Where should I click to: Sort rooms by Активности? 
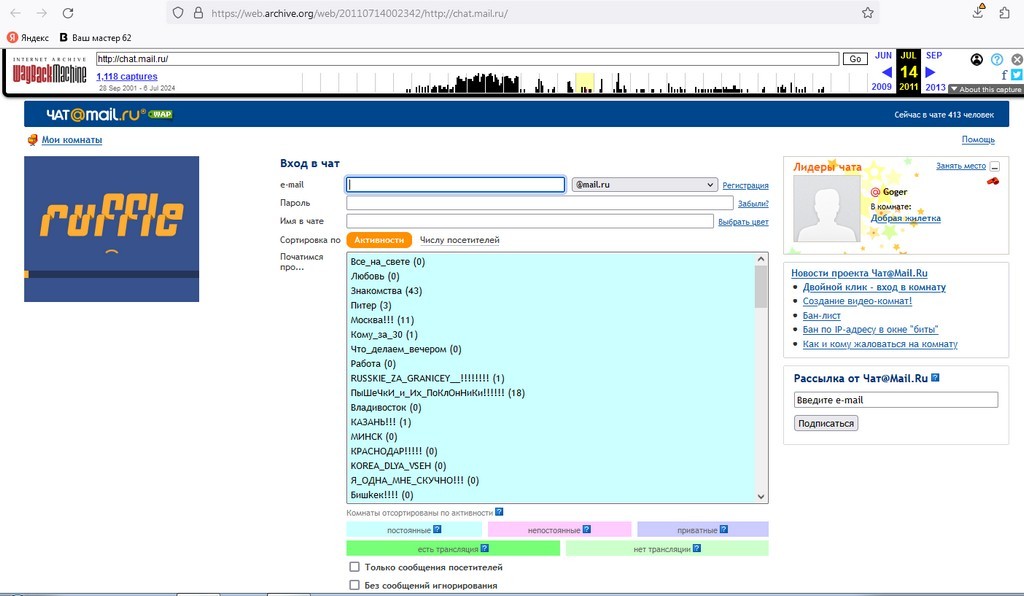point(379,240)
